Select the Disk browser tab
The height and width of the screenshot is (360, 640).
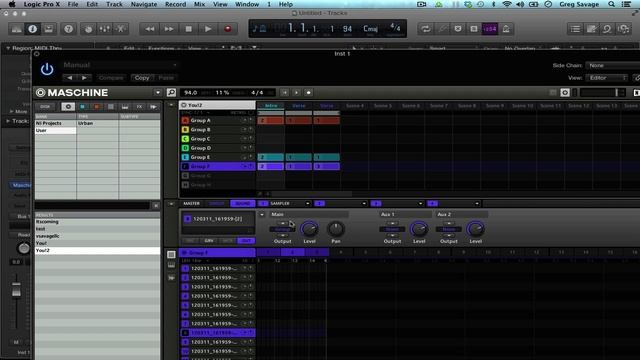tap(45, 107)
